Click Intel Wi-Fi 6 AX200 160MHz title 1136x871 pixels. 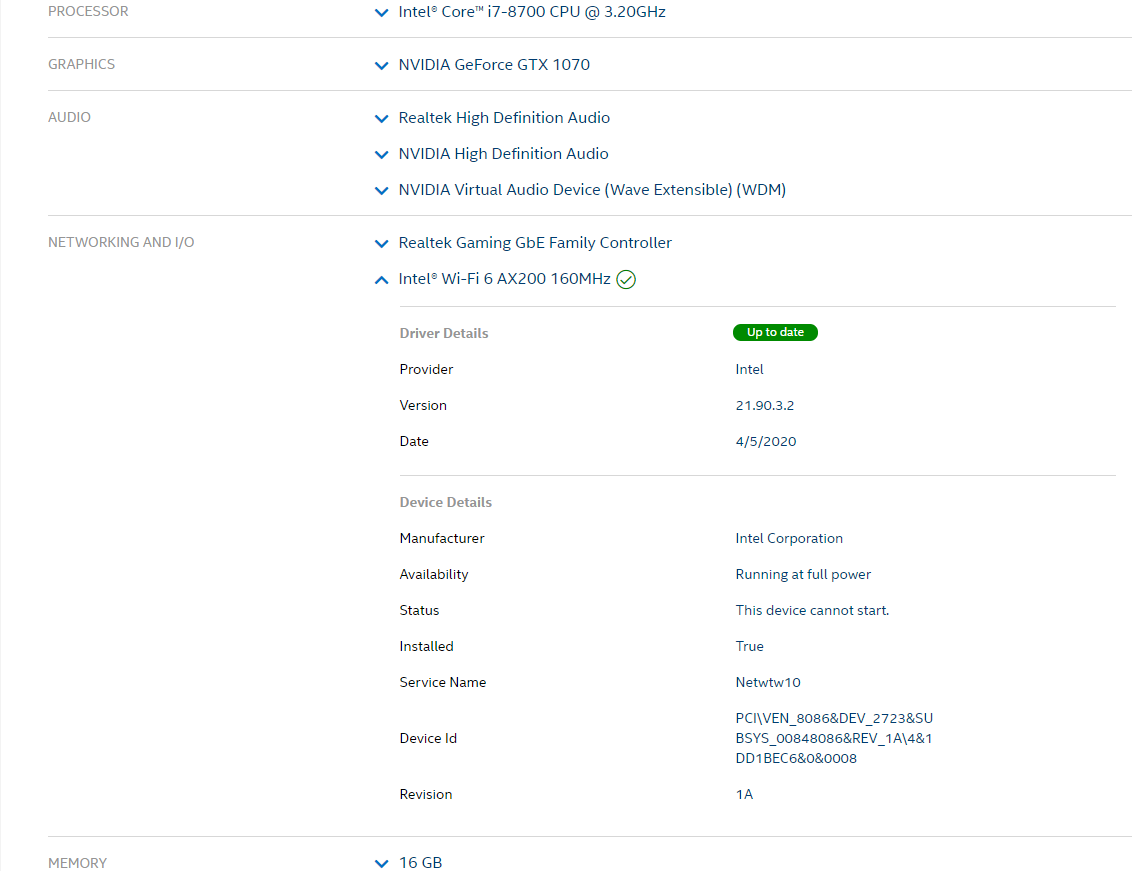[504, 279]
